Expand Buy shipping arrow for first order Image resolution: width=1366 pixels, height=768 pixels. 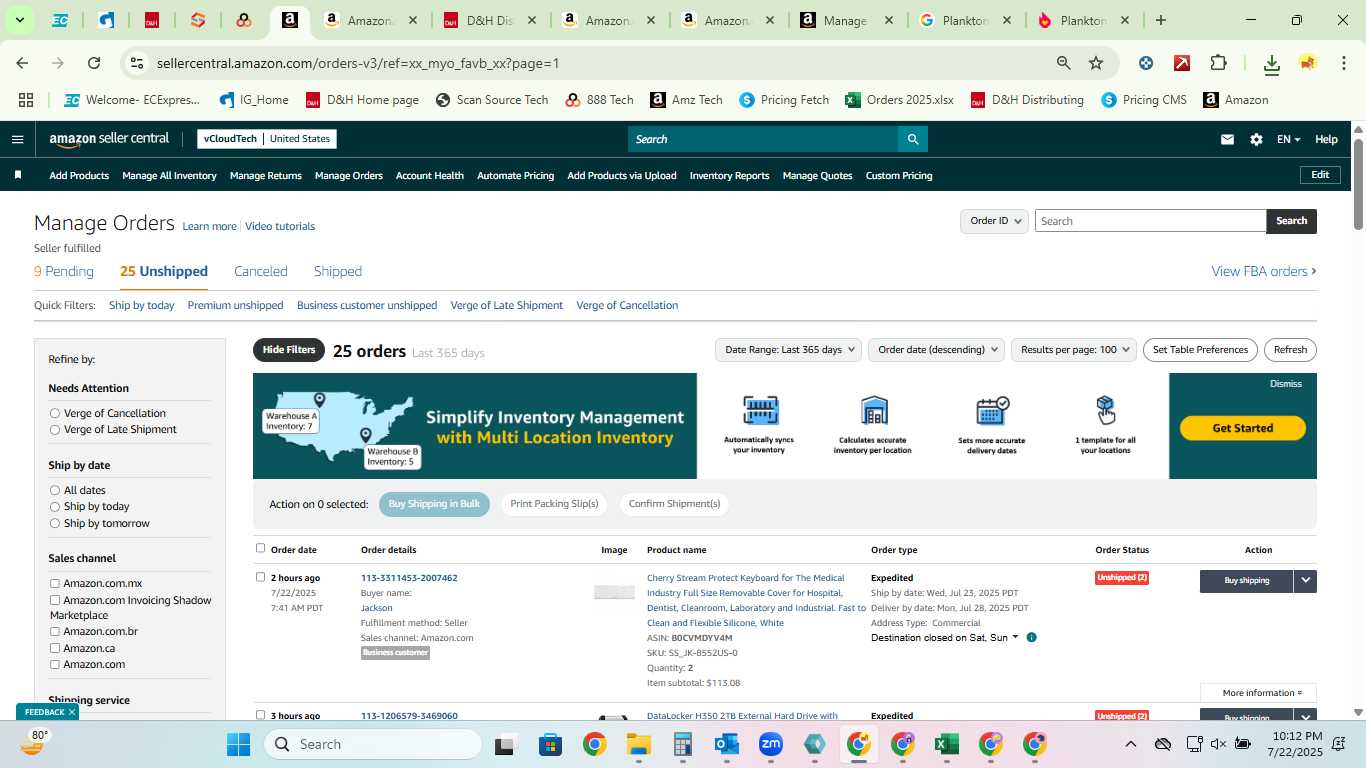1305,580
